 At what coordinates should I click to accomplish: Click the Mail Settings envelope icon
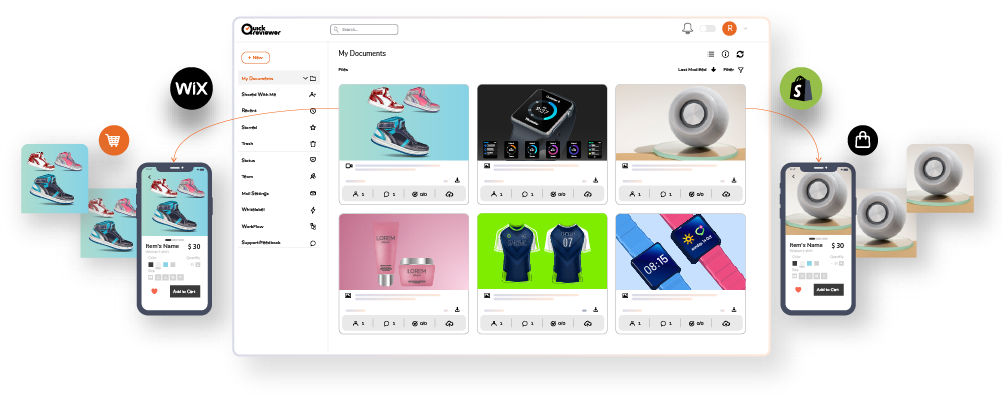(x=313, y=193)
